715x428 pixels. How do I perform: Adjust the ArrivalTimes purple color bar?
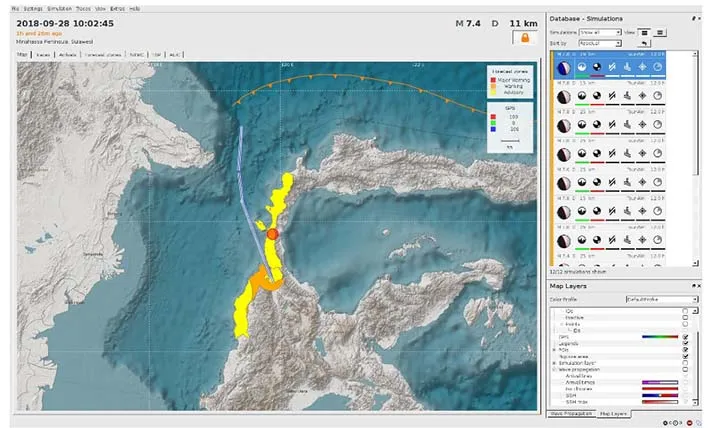[660, 382]
